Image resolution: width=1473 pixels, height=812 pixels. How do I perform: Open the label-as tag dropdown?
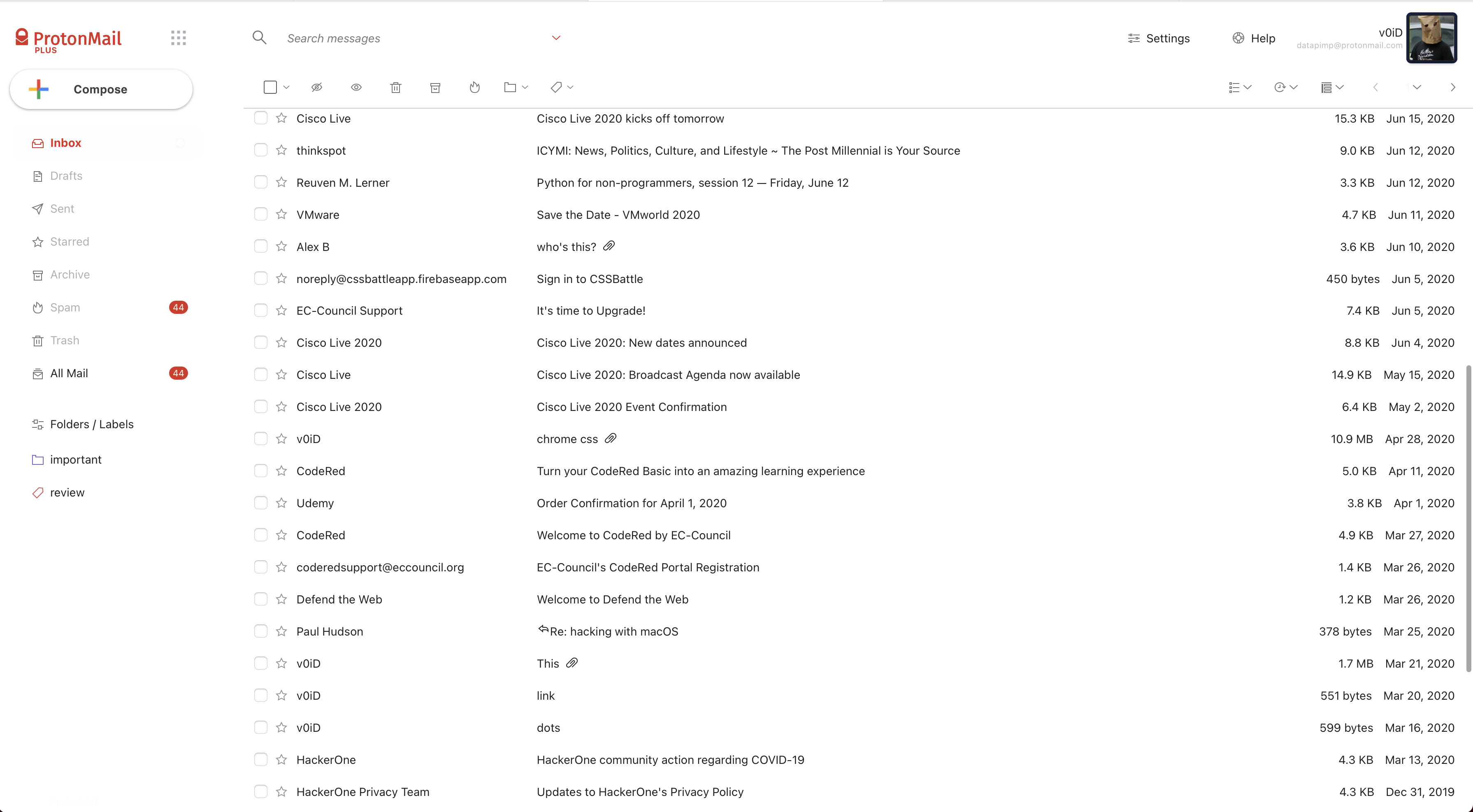(562, 88)
